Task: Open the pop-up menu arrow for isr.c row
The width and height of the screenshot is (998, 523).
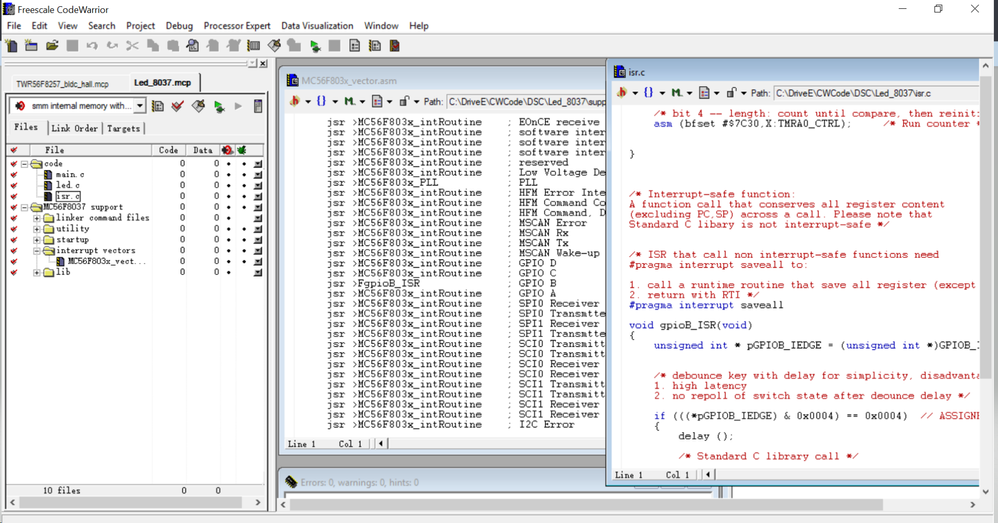Action: [258, 196]
